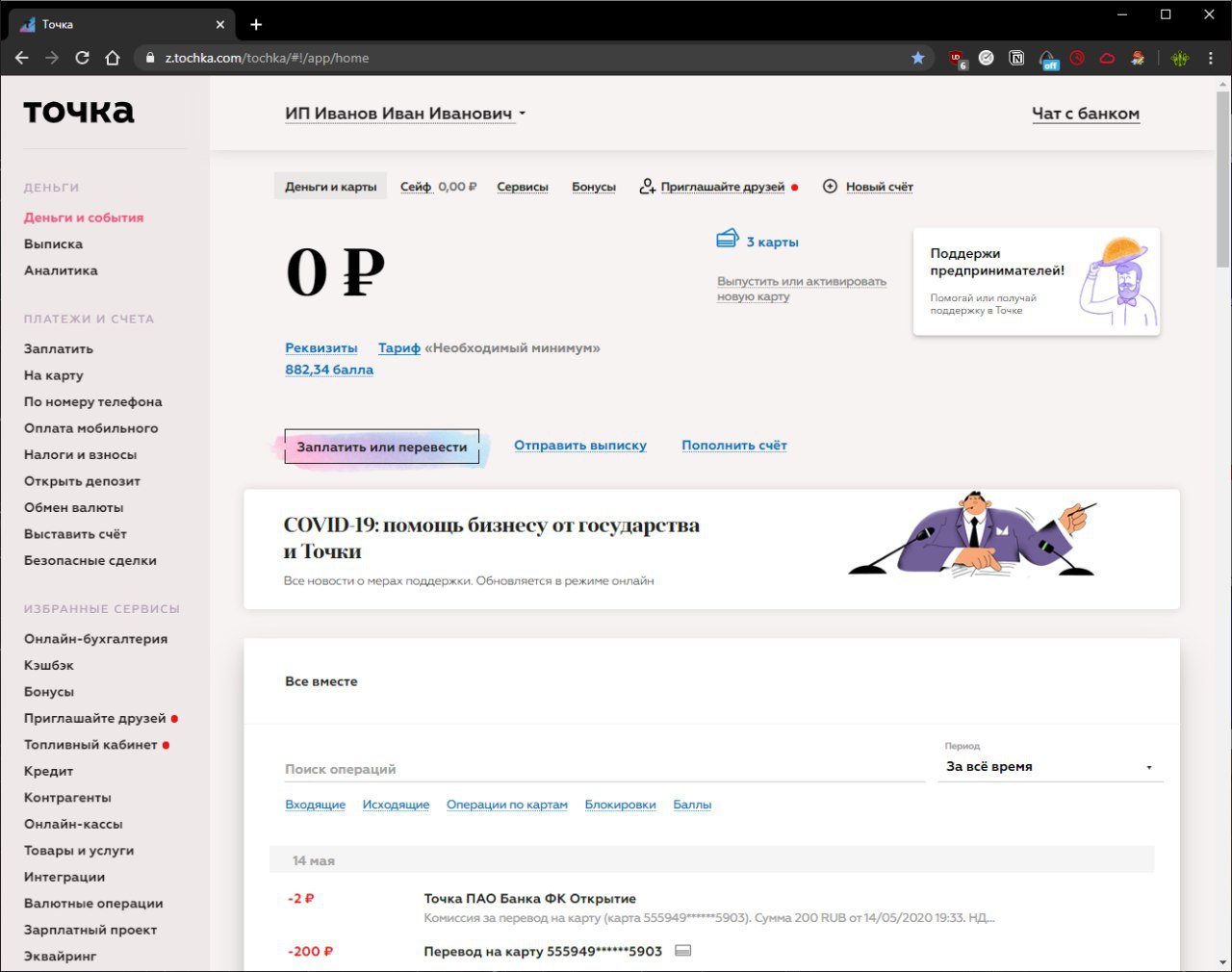Open the Бонусы tab at top
This screenshot has height=972, width=1232.
pos(594,187)
